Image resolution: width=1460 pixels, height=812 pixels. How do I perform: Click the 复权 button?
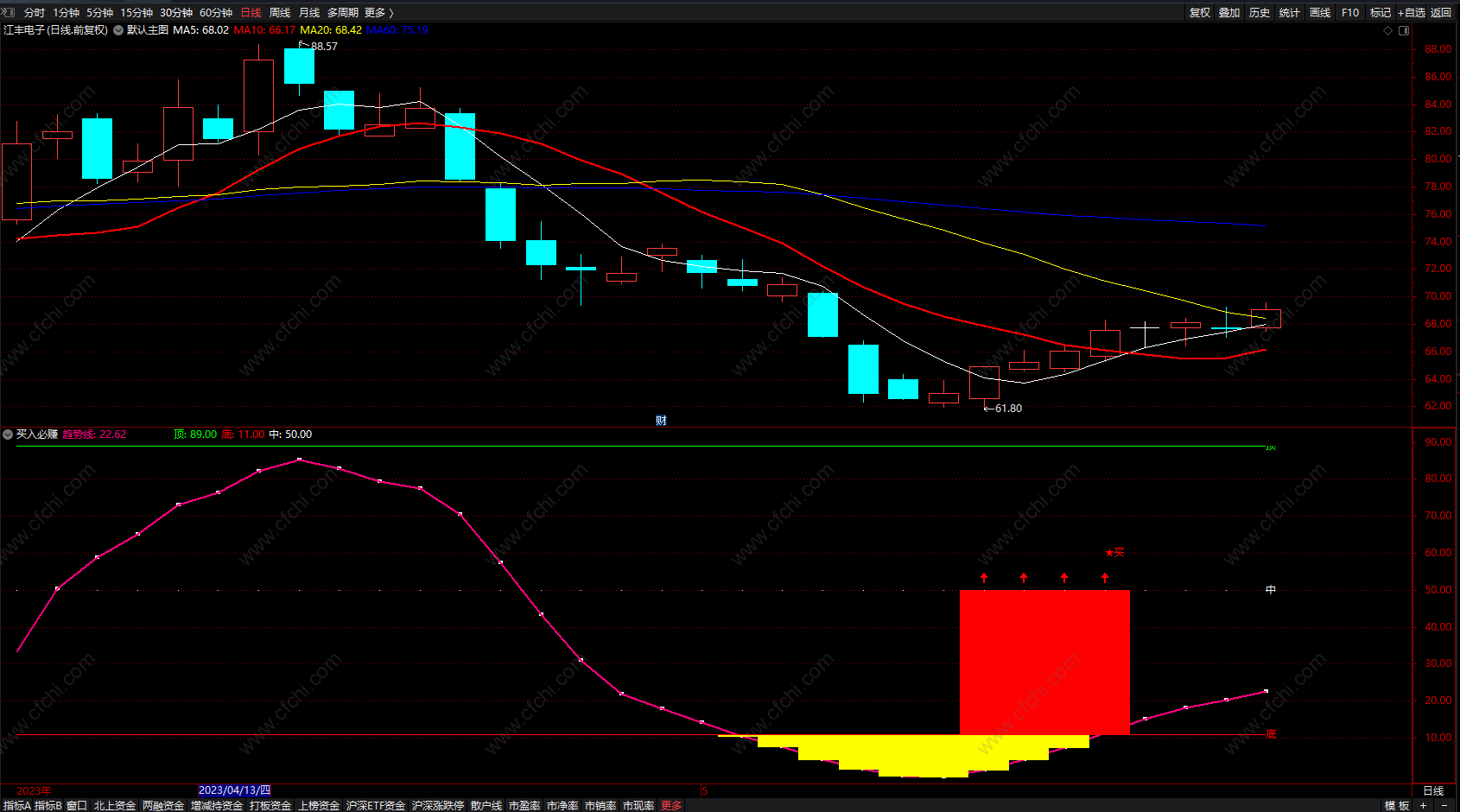pyautogui.click(x=1200, y=12)
